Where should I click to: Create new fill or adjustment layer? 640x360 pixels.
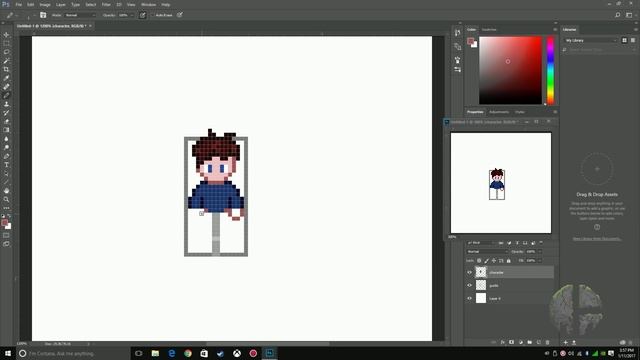pos(520,342)
